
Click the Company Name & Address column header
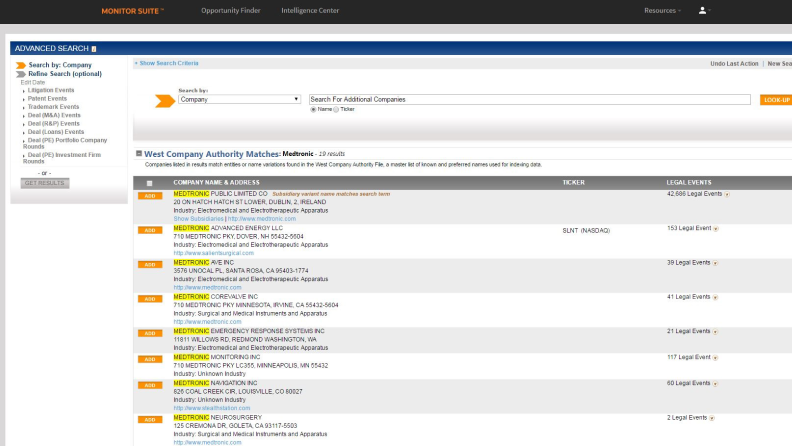point(216,183)
